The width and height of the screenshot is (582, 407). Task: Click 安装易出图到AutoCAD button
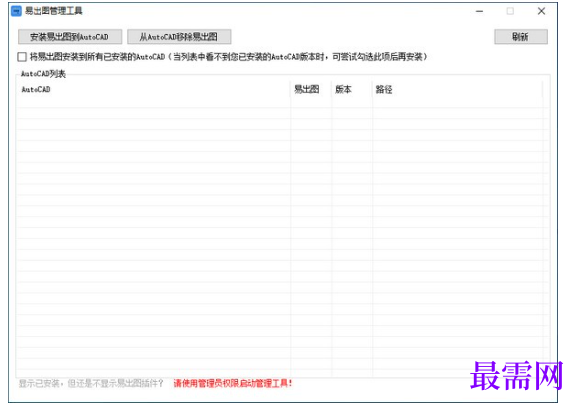coord(70,37)
